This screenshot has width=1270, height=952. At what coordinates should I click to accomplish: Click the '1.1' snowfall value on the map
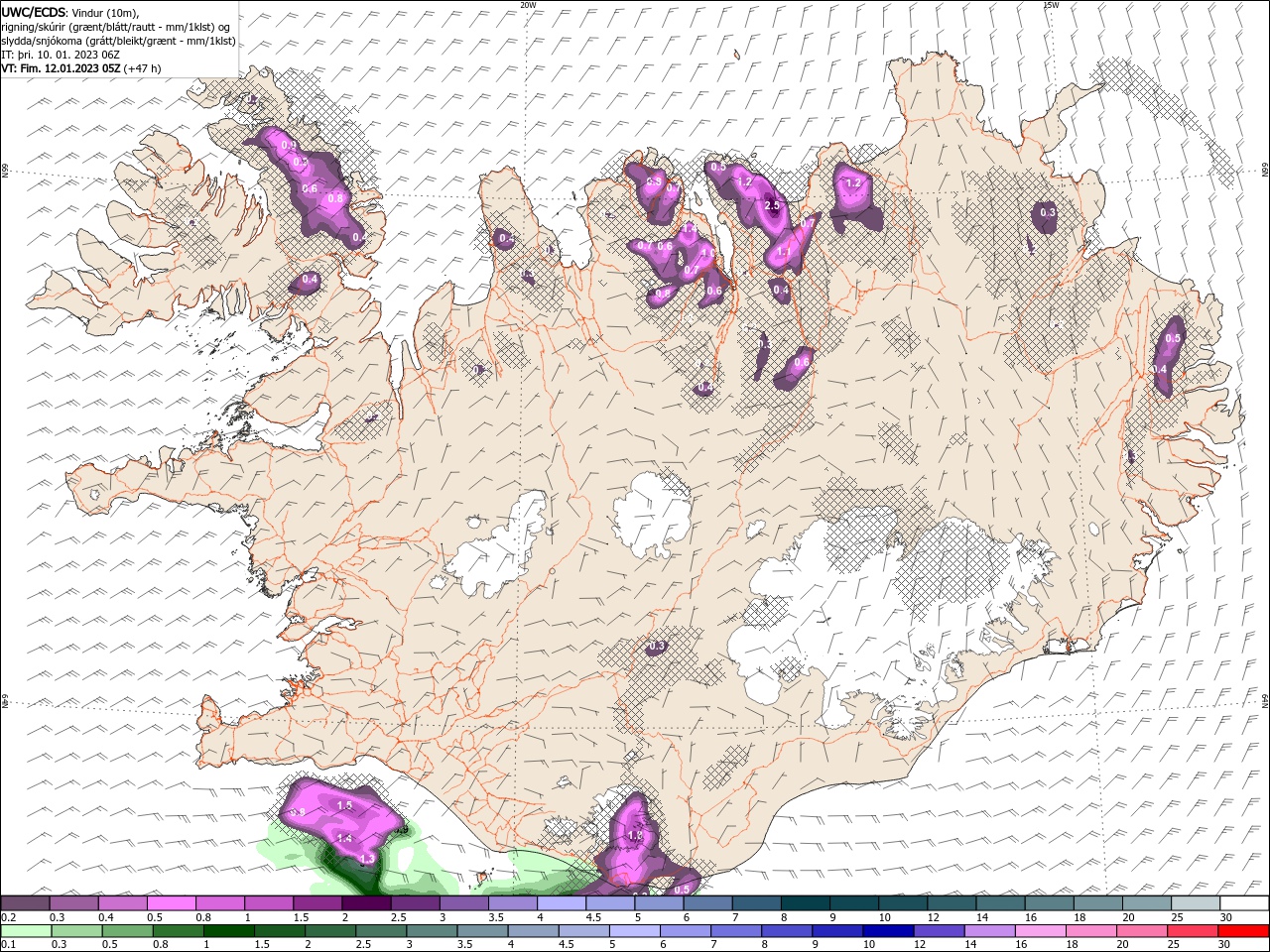coord(783,253)
